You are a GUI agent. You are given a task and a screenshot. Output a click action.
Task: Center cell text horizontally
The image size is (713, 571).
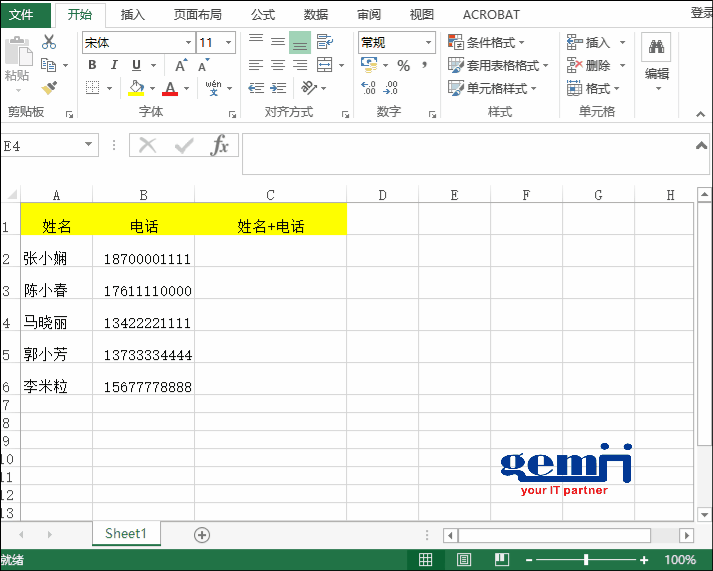click(278, 65)
